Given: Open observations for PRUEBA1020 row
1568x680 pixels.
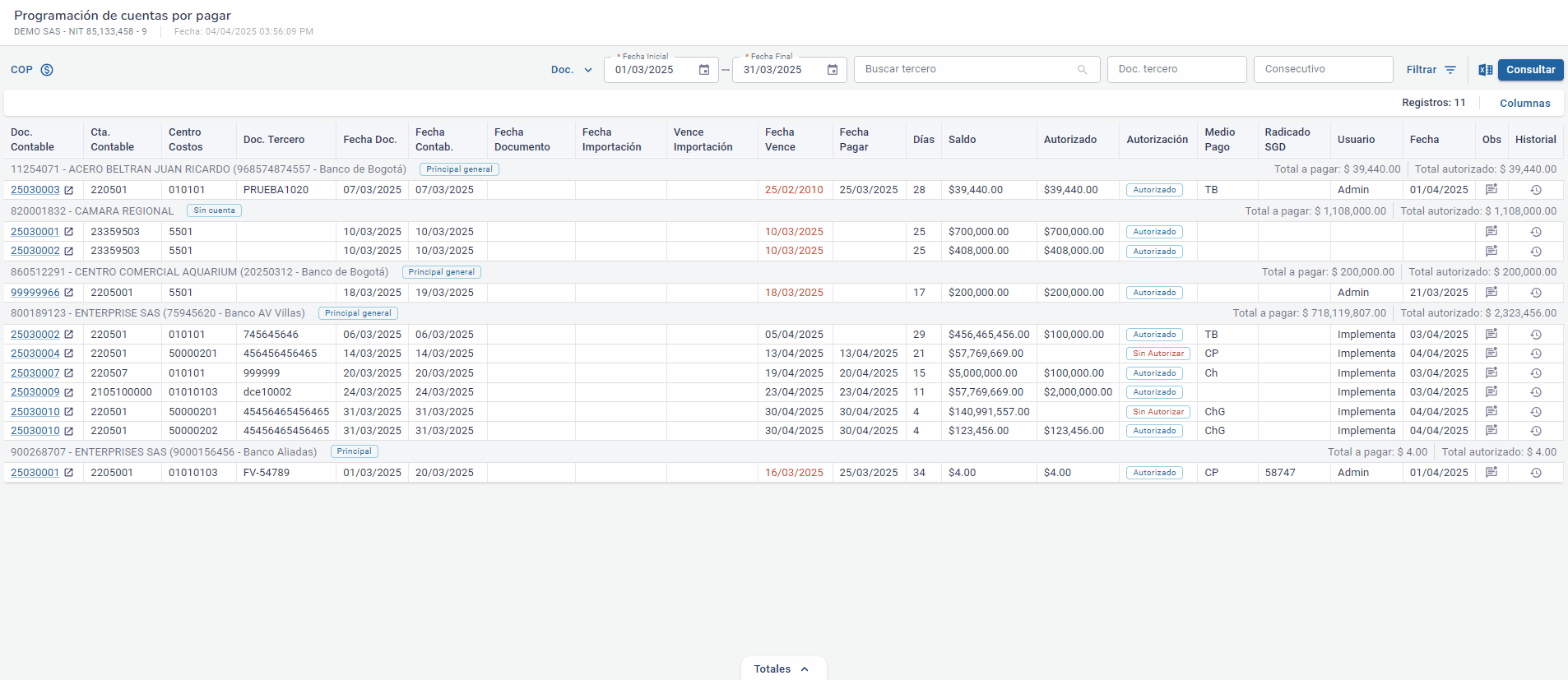Looking at the screenshot, I should (1491, 190).
